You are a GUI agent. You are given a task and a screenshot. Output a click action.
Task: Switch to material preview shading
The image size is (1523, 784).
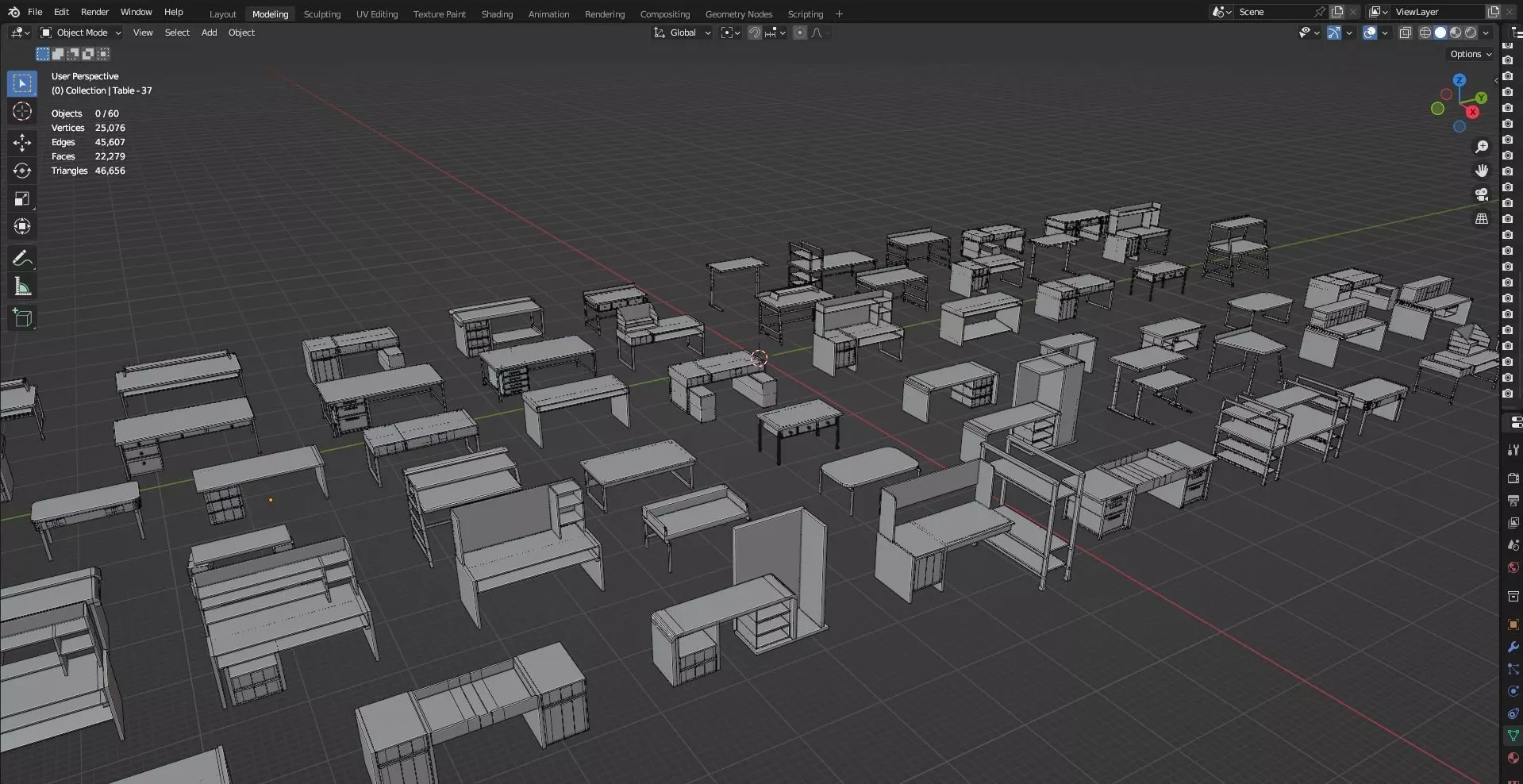(1456, 33)
